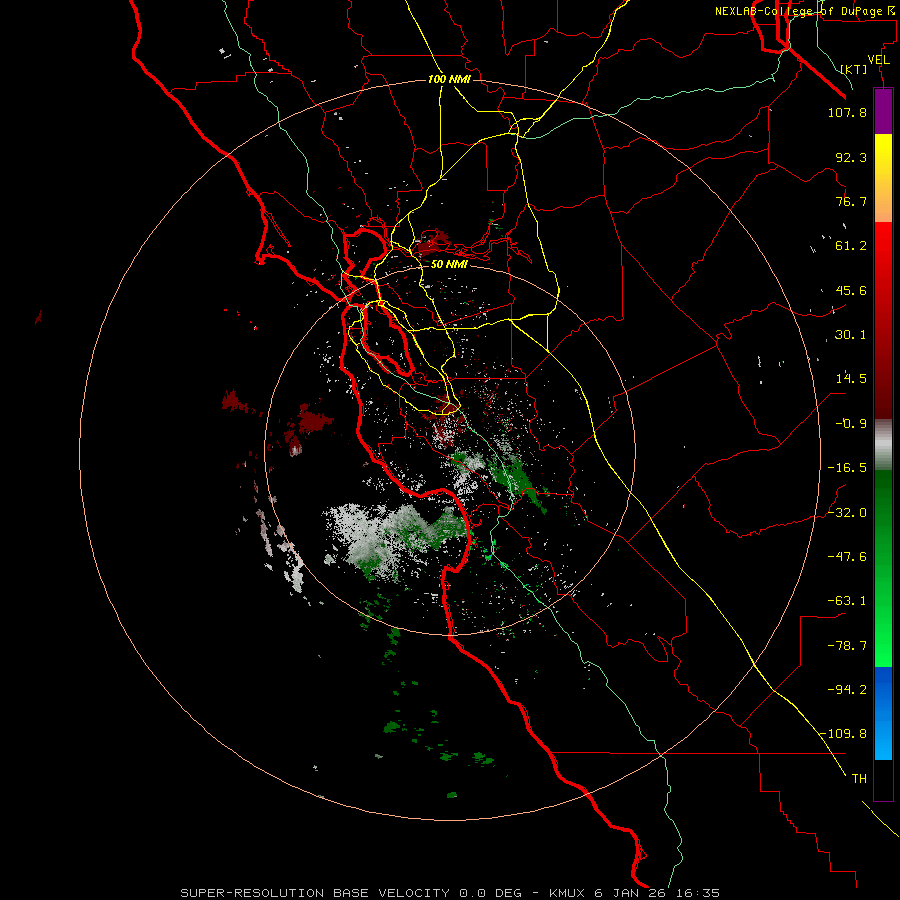Click the purple segment of the color bar
The image size is (900, 900).
tap(883, 111)
